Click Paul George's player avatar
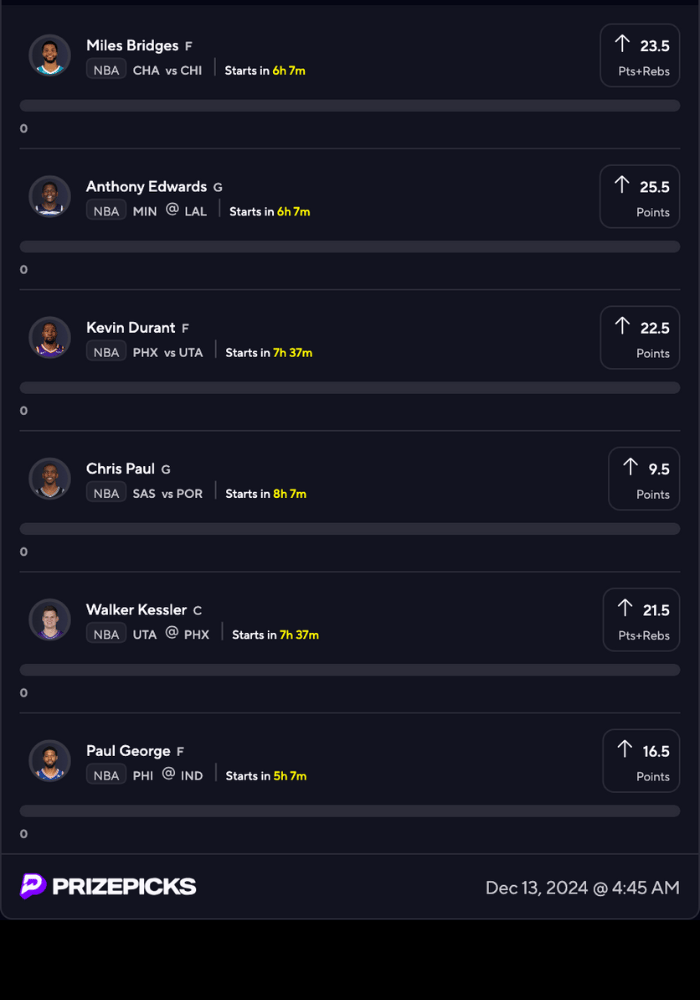This screenshot has height=1000, width=700. pyautogui.click(x=50, y=761)
